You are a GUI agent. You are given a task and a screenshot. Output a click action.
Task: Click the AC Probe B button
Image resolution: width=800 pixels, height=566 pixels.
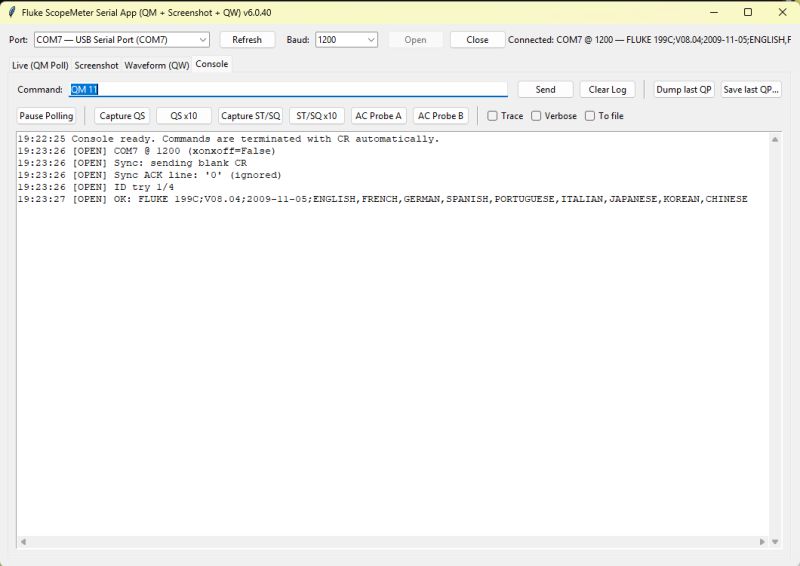coord(441,116)
